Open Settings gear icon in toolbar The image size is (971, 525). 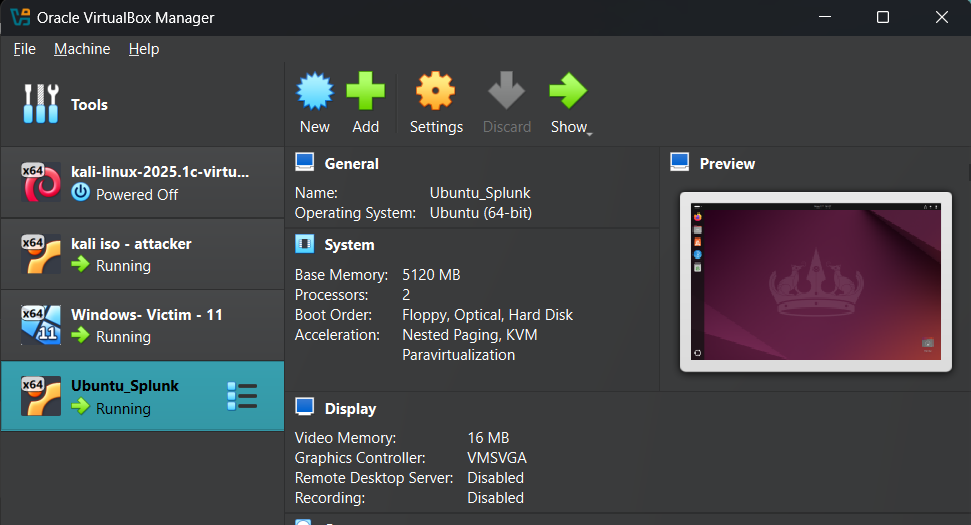click(436, 91)
